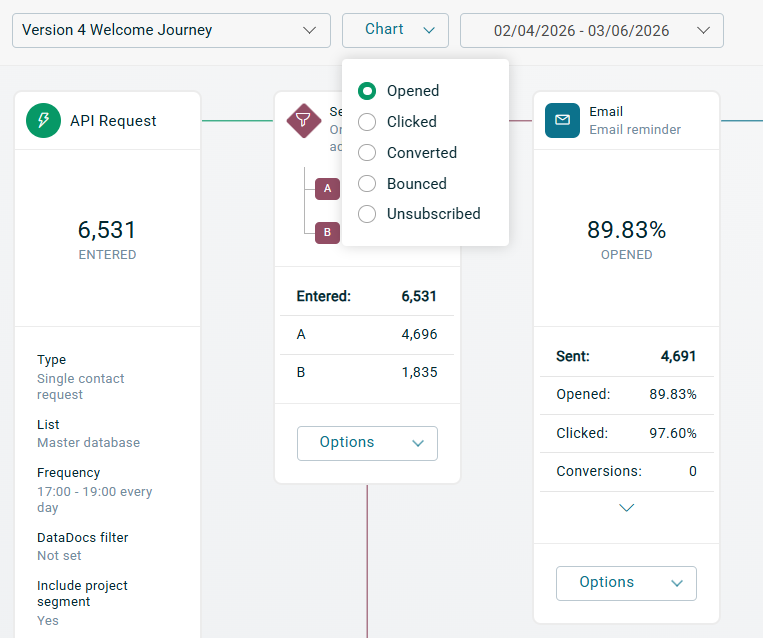Screen dimensions: 763x638
Task: Choose the Converted radio option
Action: point(367,153)
